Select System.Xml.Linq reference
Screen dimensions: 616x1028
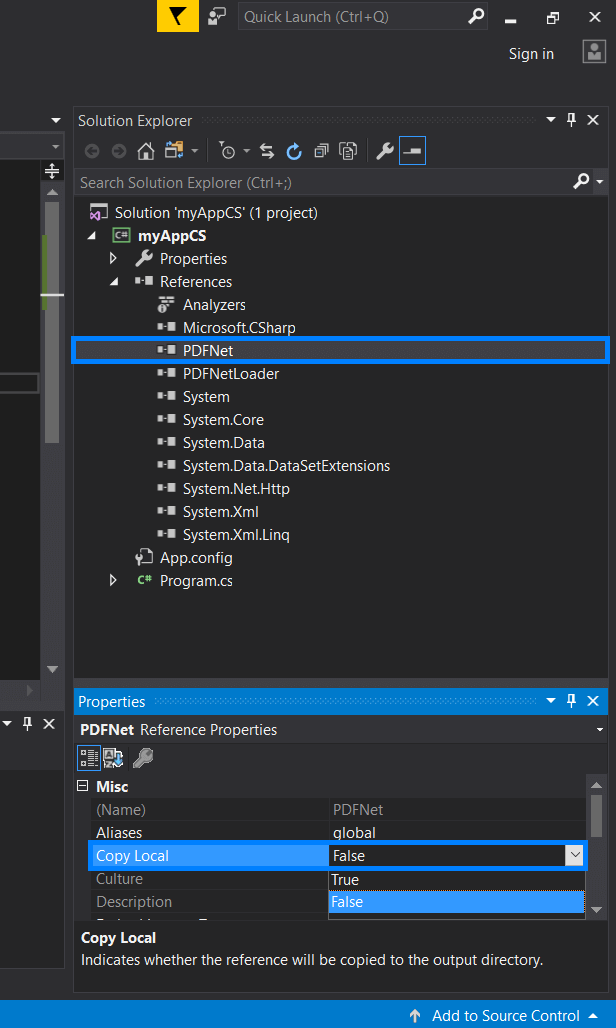236,534
